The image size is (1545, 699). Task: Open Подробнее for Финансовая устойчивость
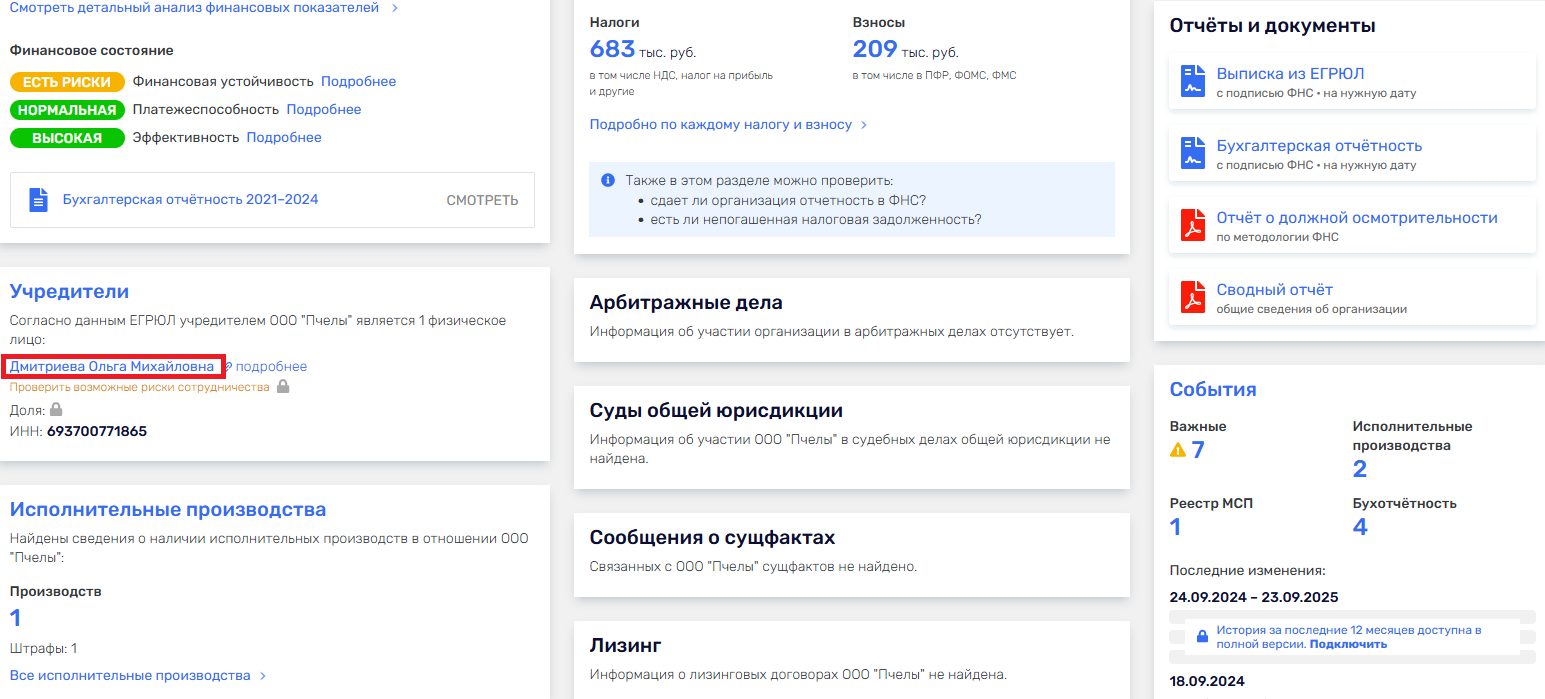[358, 82]
